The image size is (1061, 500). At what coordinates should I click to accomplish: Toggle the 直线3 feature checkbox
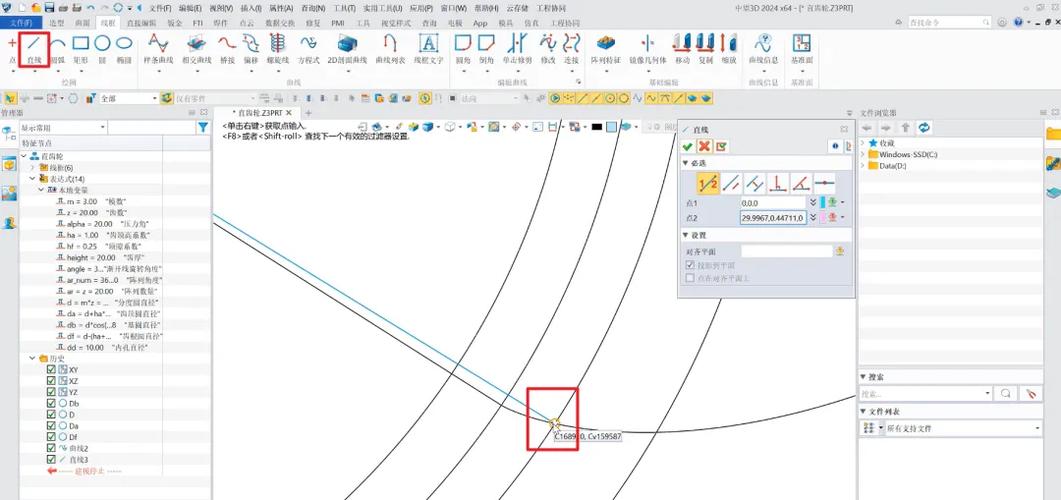coord(51,459)
